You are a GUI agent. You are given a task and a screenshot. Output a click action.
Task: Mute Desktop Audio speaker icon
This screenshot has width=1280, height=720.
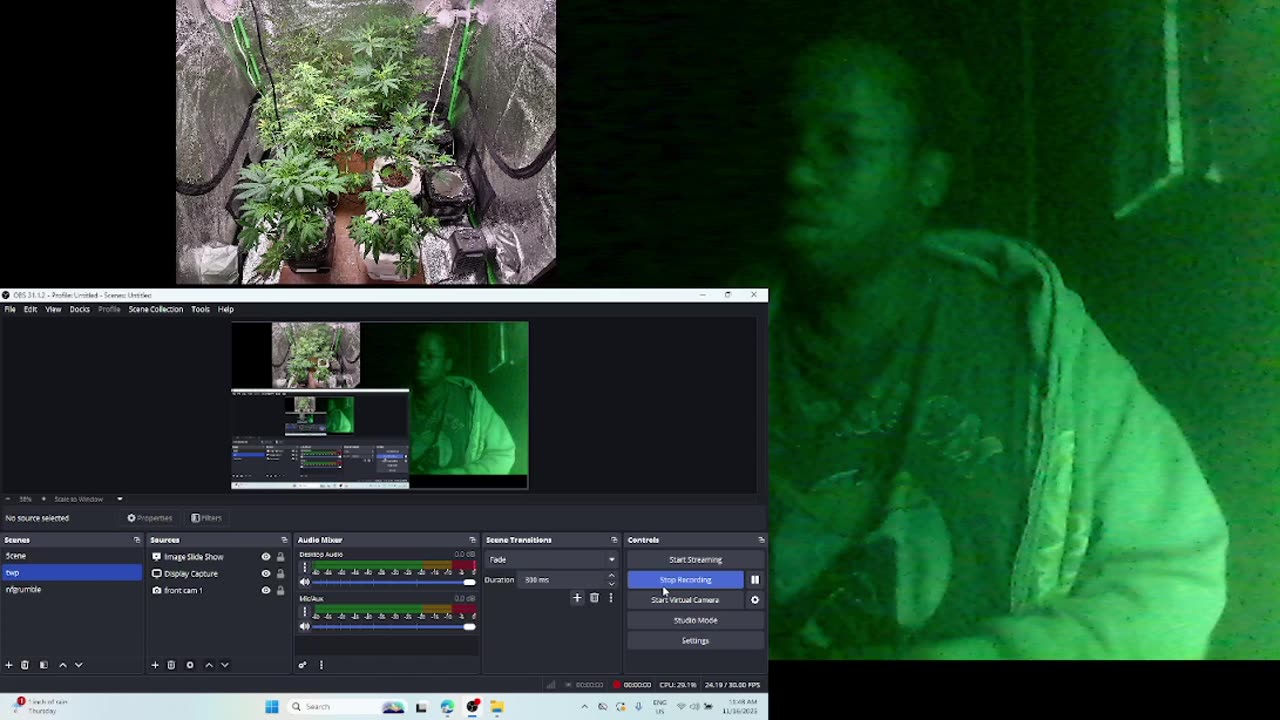tap(305, 583)
